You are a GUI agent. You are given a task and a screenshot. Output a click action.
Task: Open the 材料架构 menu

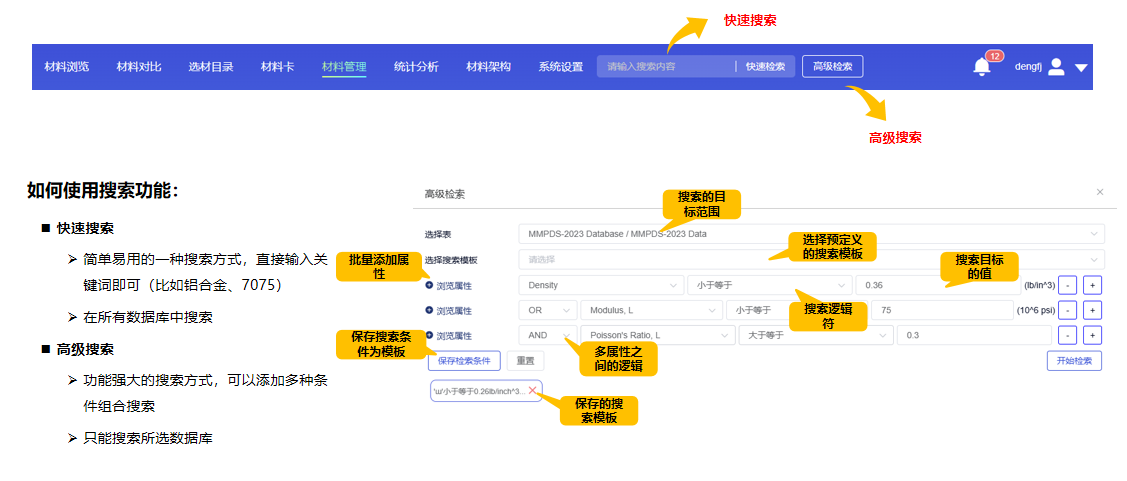coord(488,67)
